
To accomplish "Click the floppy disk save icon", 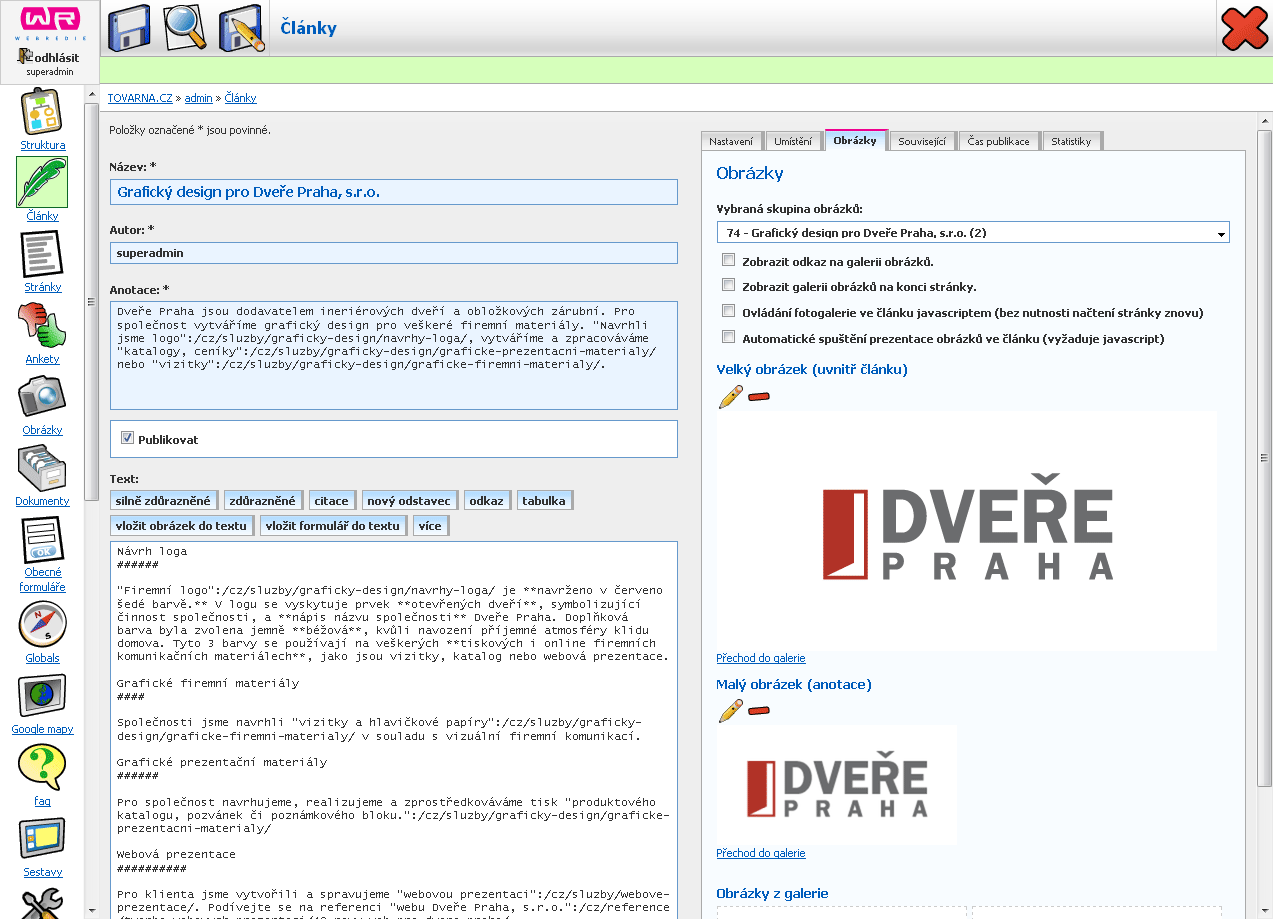I will pos(128,28).
